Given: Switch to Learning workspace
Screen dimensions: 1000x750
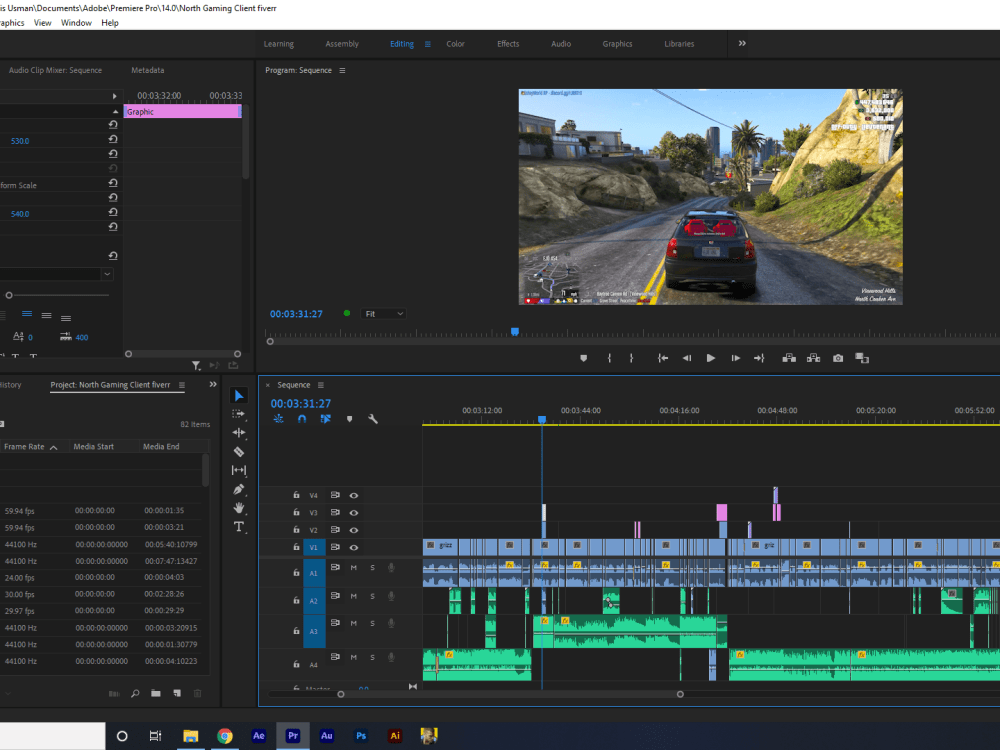Looking at the screenshot, I should point(279,44).
